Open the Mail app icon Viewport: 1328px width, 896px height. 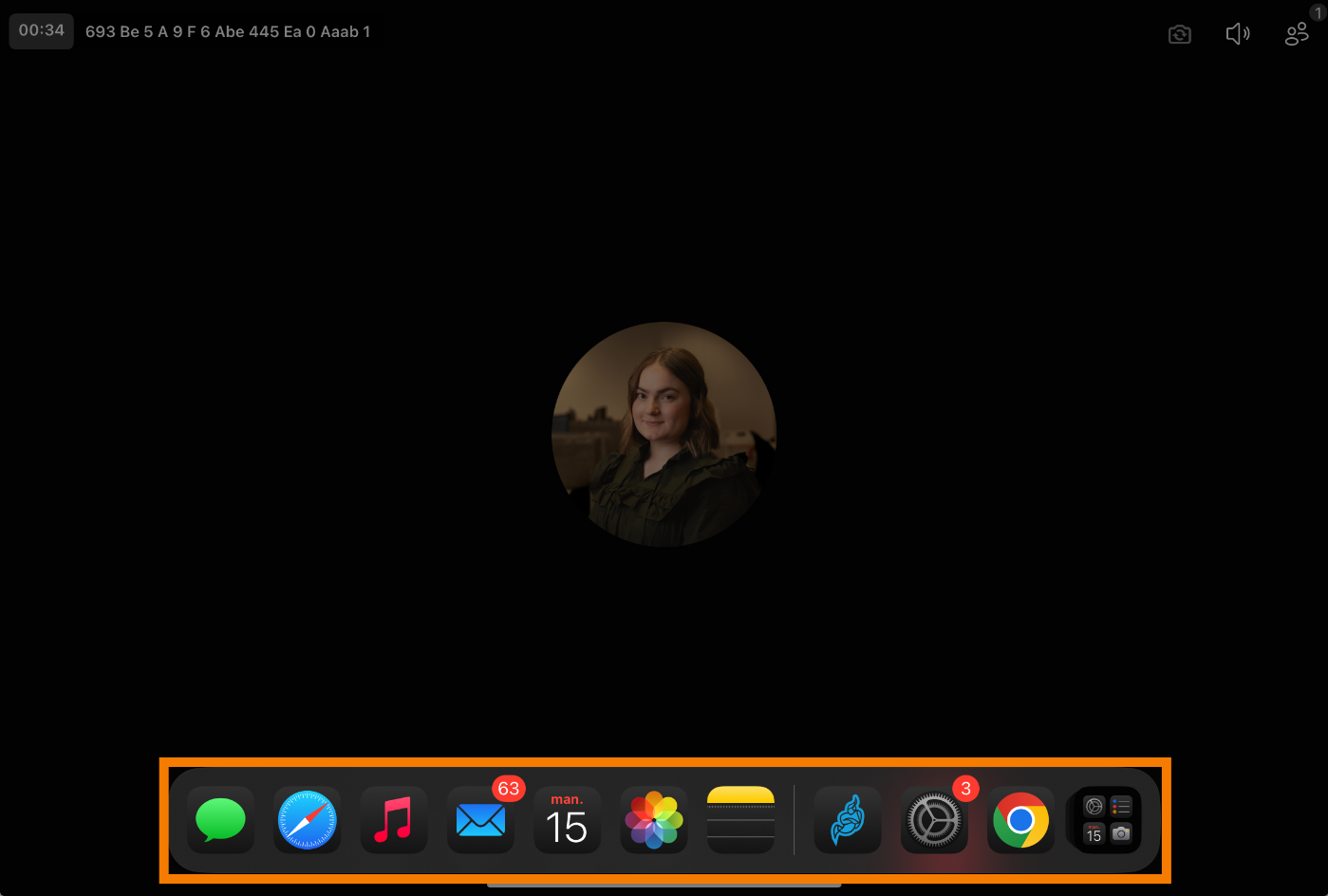coord(480,821)
